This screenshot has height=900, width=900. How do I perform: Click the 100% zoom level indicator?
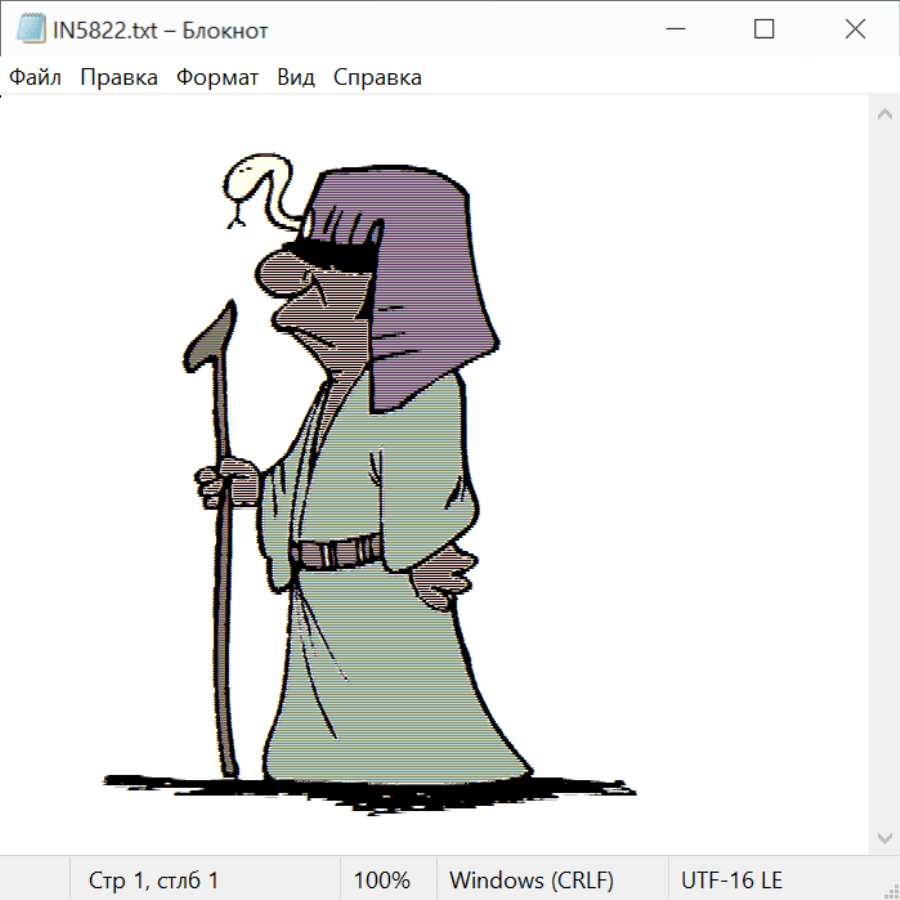(x=382, y=880)
